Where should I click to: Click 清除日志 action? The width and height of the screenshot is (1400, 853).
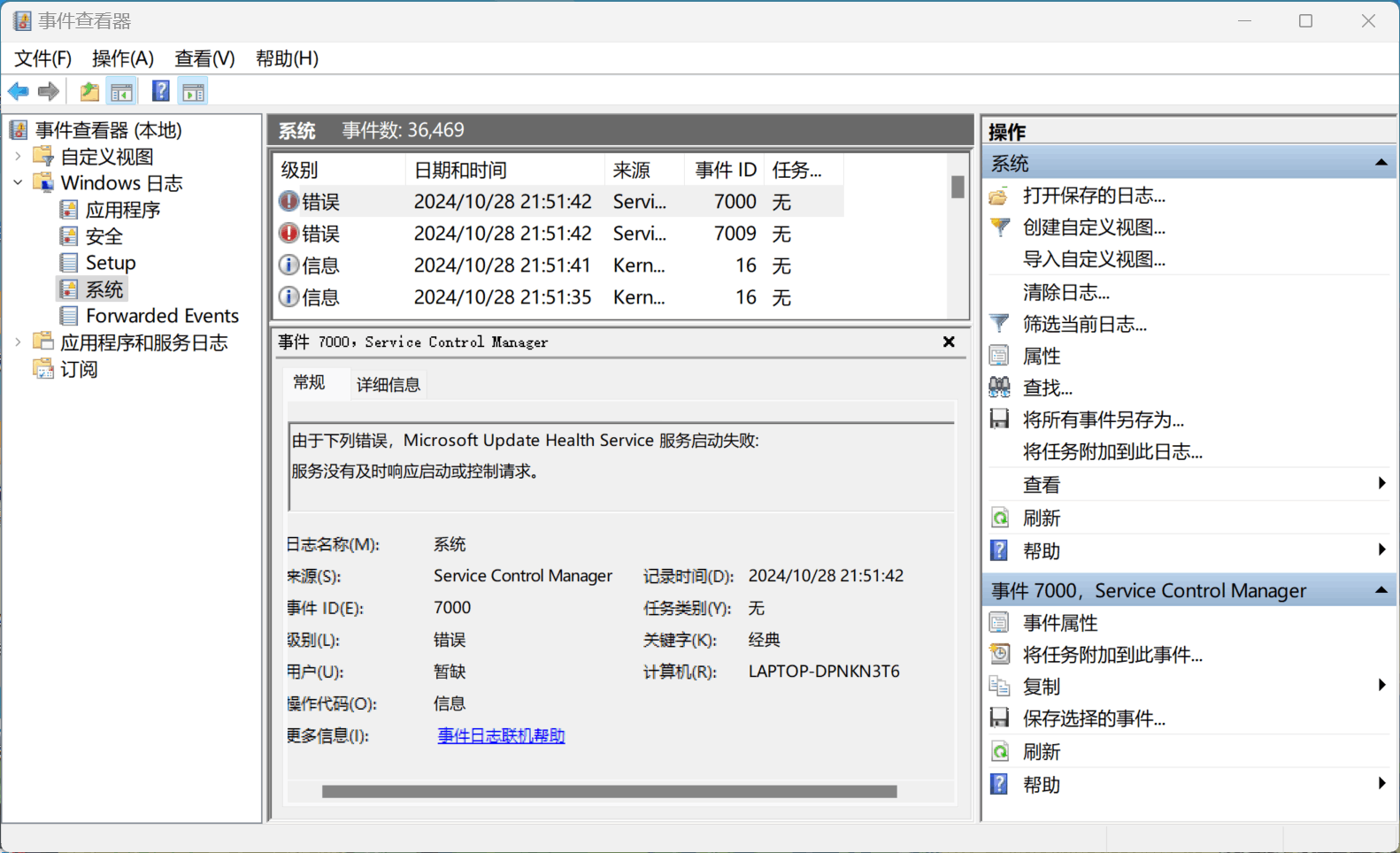coord(1066,292)
